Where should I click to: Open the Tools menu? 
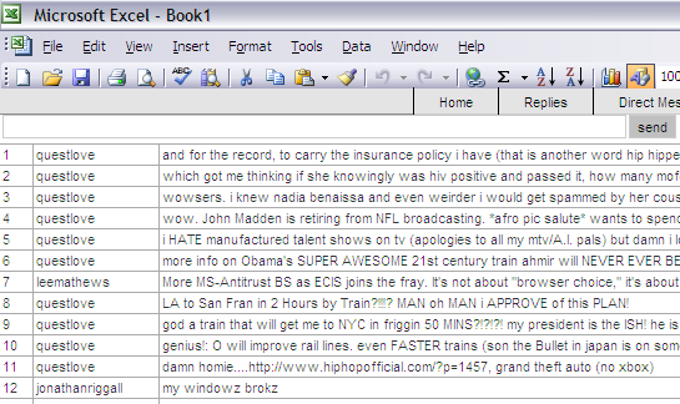pyautogui.click(x=307, y=46)
